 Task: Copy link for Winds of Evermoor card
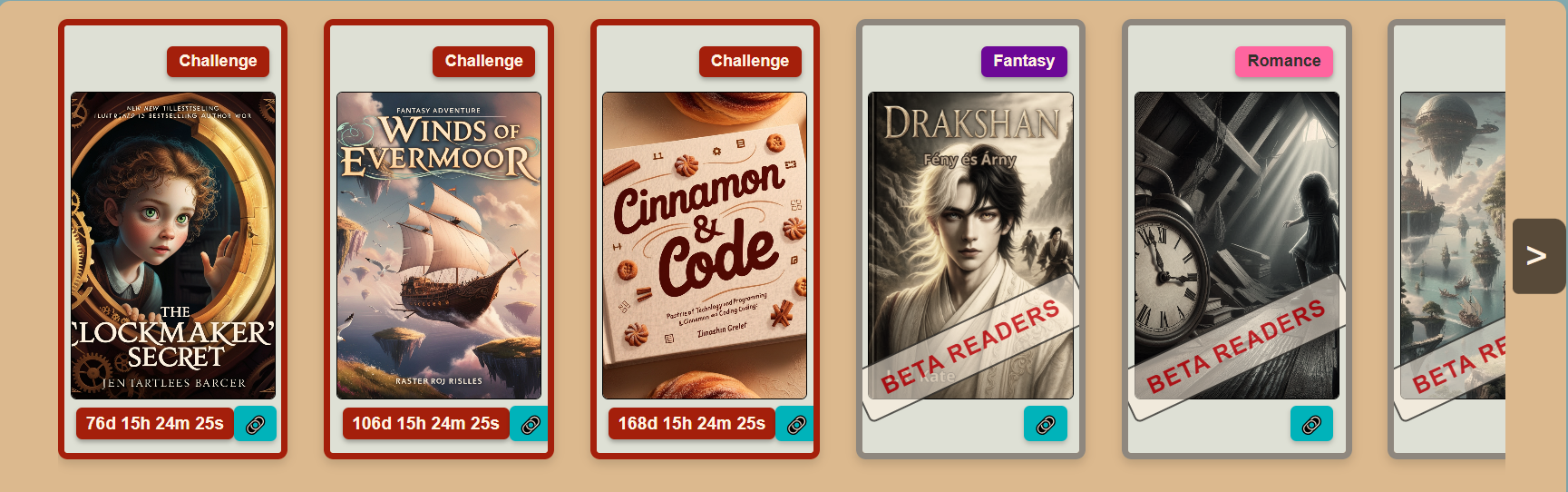(x=529, y=424)
